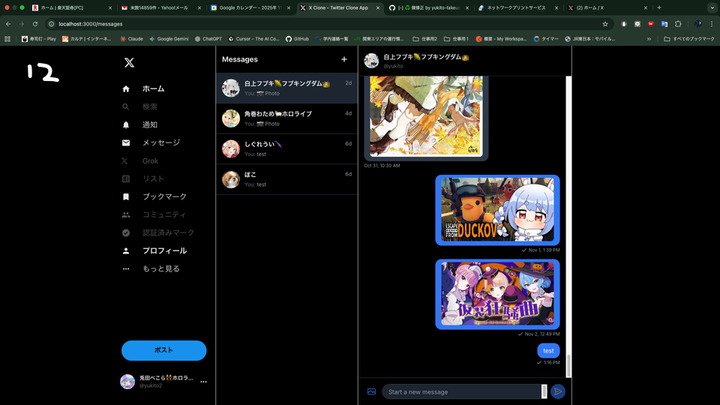Open the Halloween 仮装狂騒曲 image message
Screen dimensions: 720x405
tap(497, 294)
